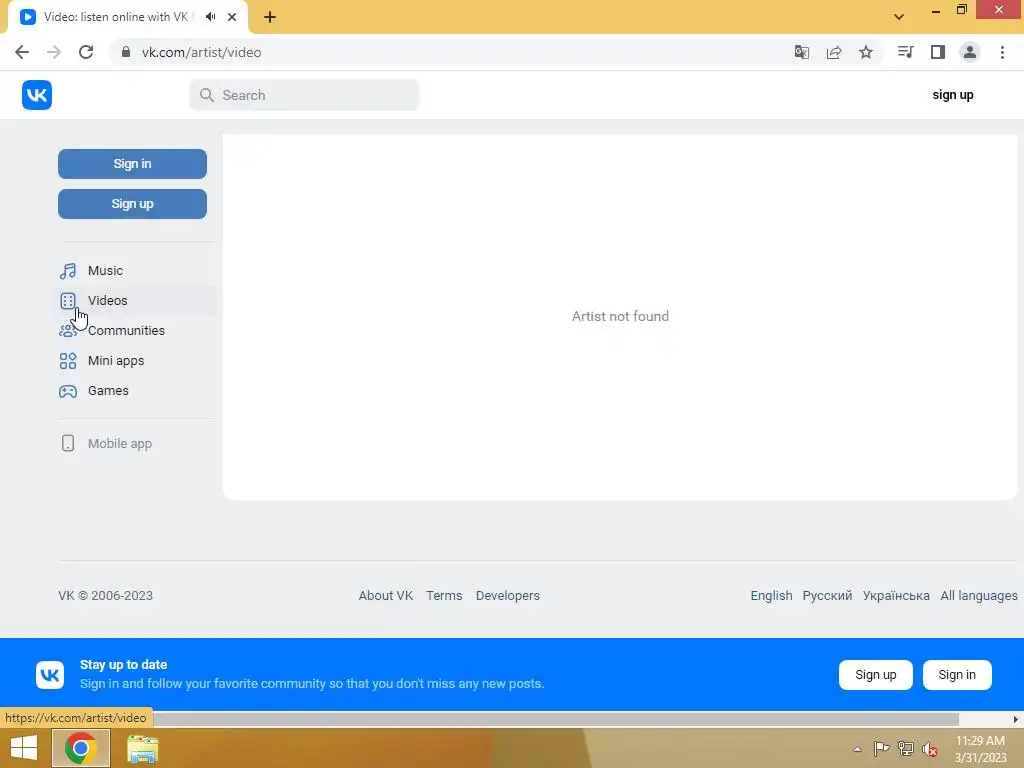This screenshot has height=768, width=1024.
Task: Click banner Sign in button
Action: coord(957,675)
